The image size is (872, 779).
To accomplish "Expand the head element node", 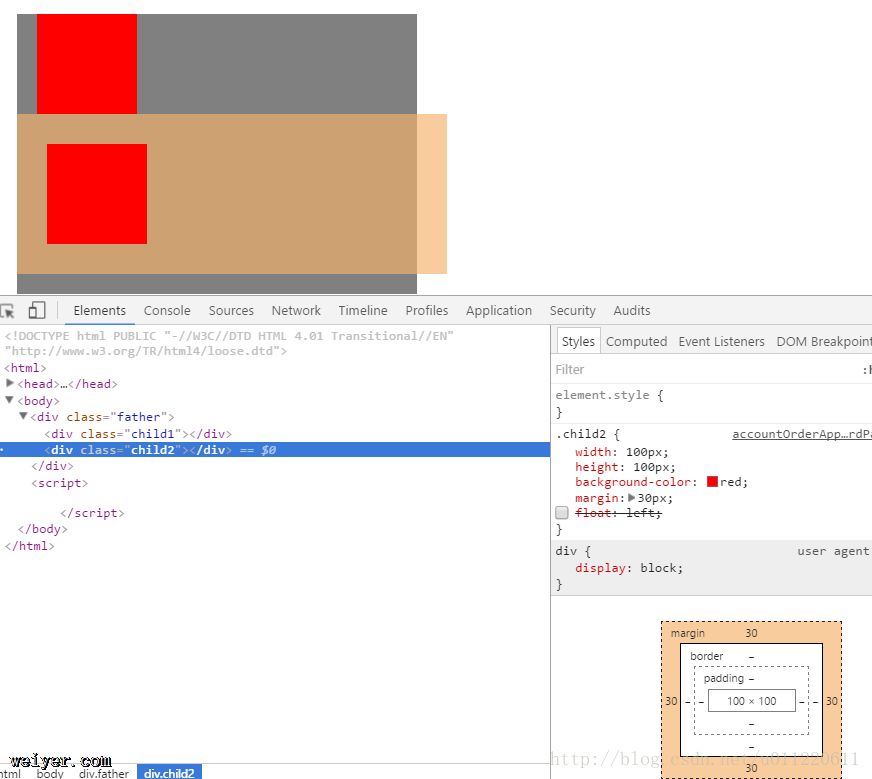I will tap(9, 383).
